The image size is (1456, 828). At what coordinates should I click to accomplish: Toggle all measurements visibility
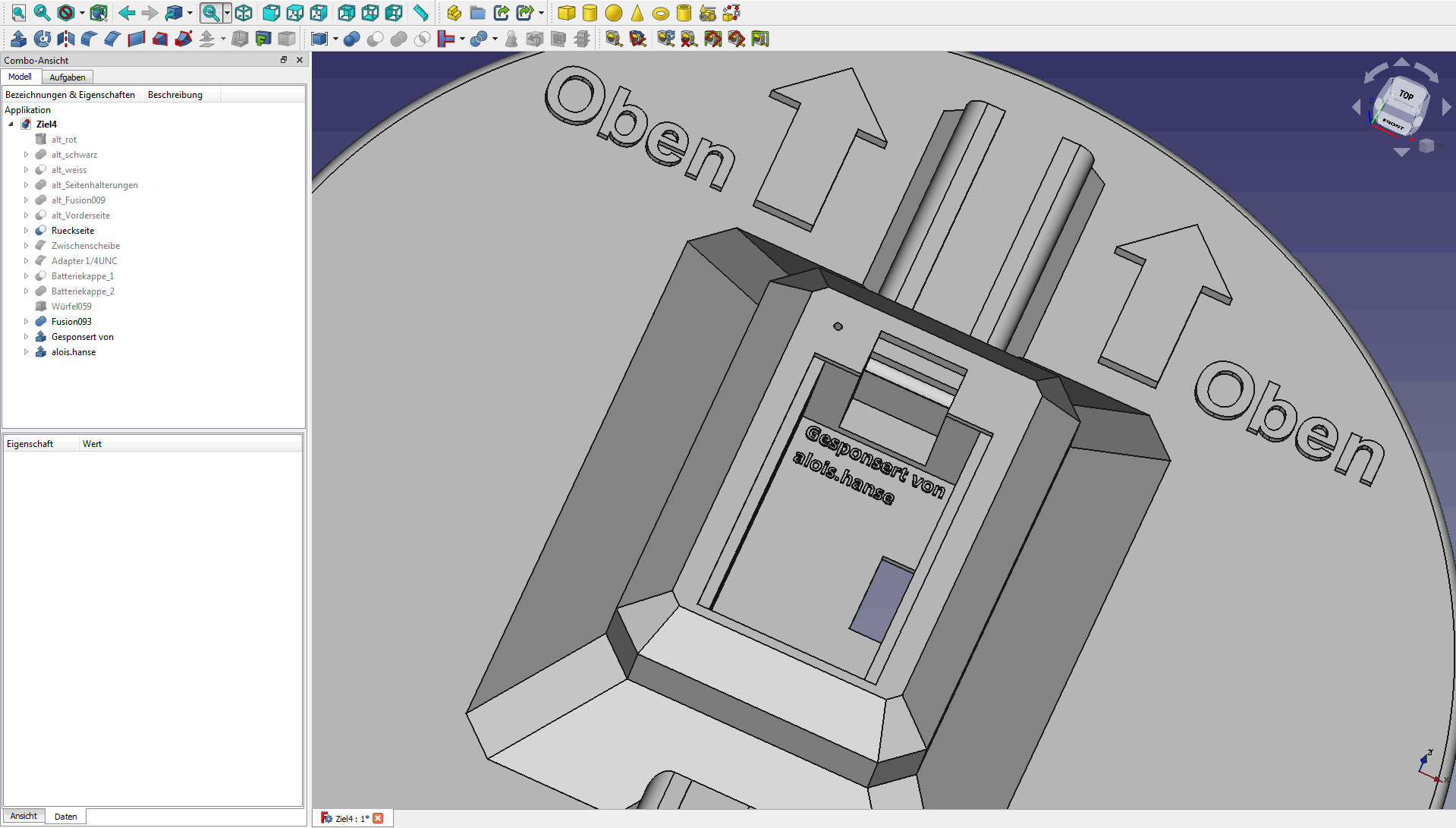click(713, 39)
